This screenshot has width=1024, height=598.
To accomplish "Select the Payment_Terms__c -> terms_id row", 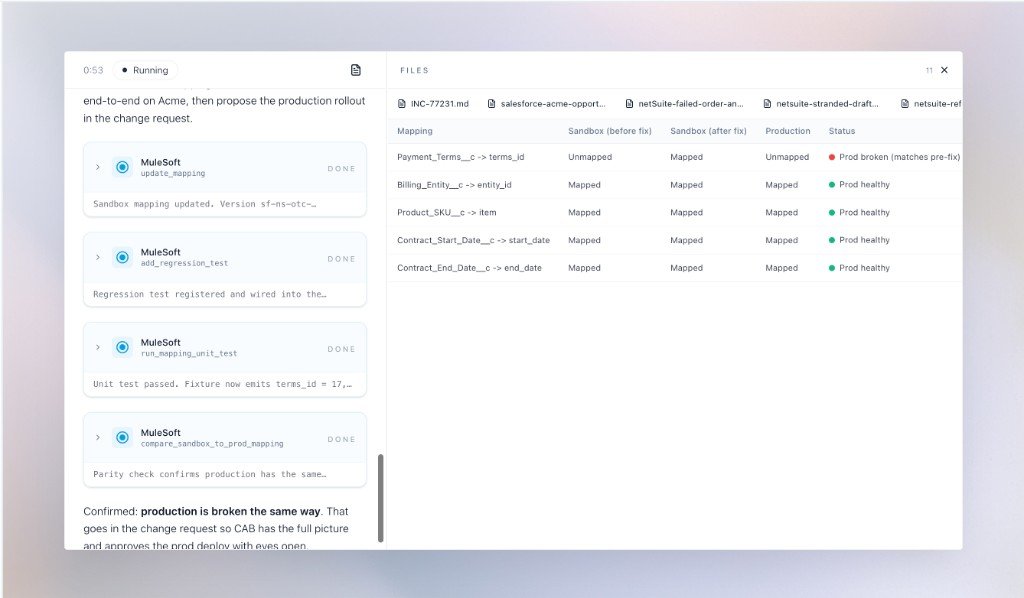I will pos(674,157).
